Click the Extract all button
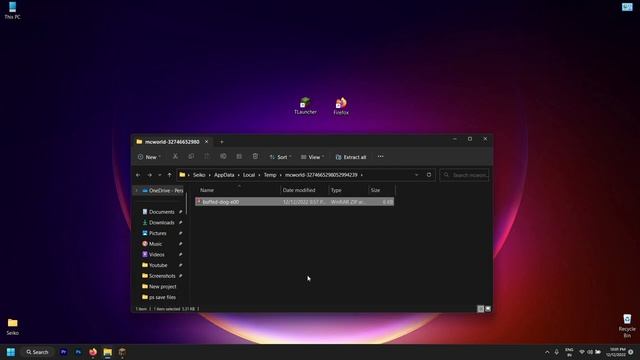The width and height of the screenshot is (640, 360). click(351, 157)
